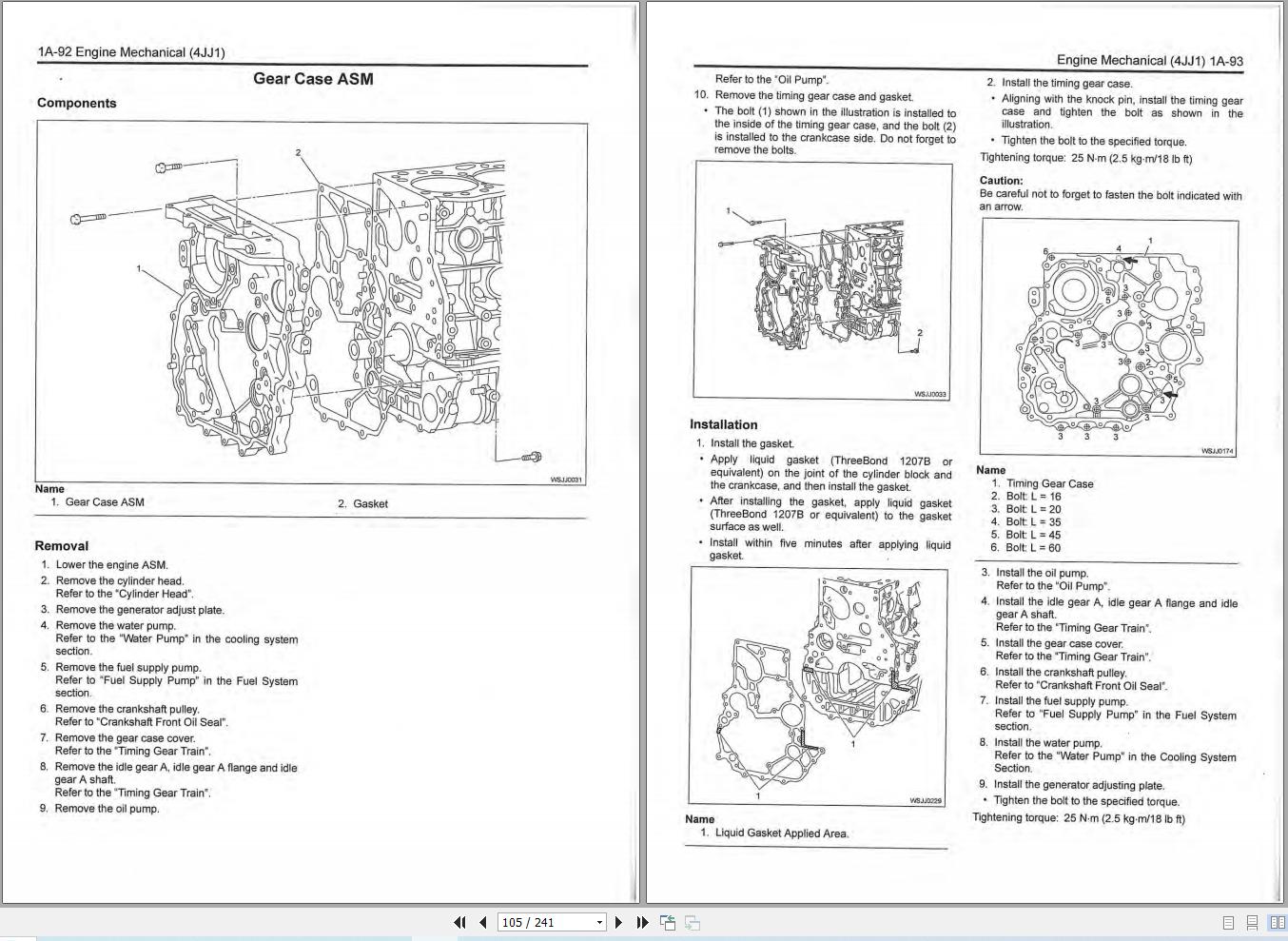Go back one page
Image resolution: width=1288 pixels, height=941 pixels.
click(x=483, y=922)
